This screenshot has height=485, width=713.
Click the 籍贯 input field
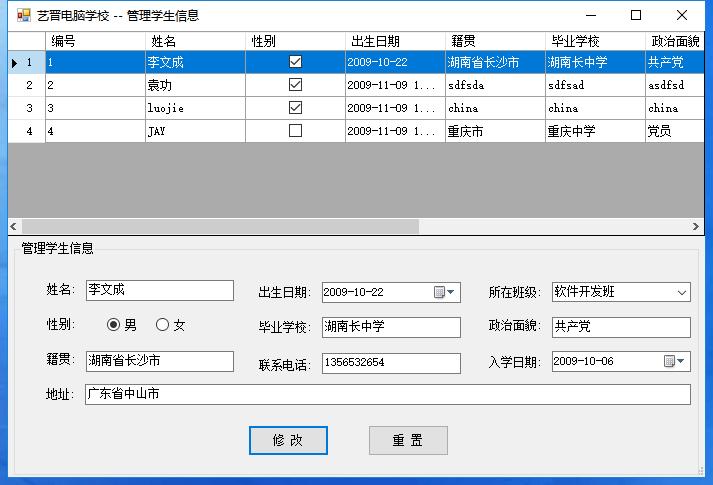[x=160, y=361]
